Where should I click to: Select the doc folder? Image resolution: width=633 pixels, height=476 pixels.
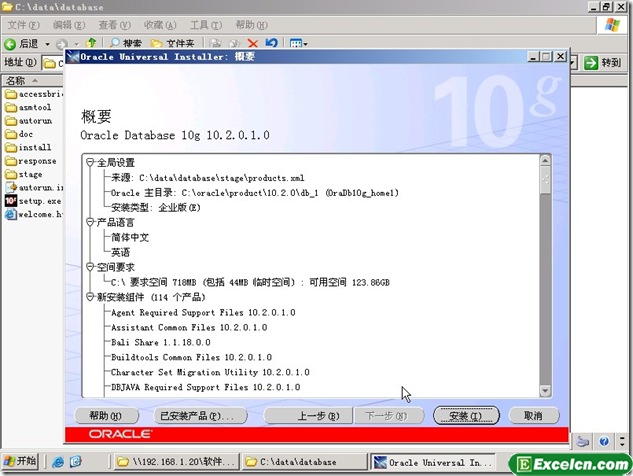click(x=19, y=134)
